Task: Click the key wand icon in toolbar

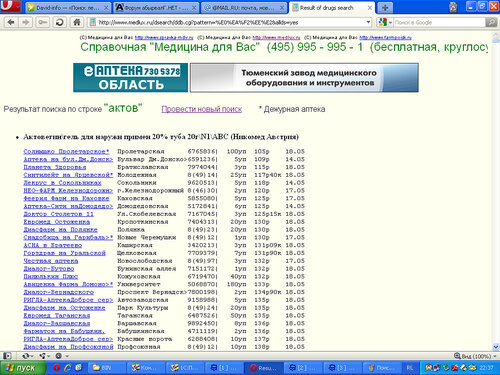Action: (x=42, y=22)
